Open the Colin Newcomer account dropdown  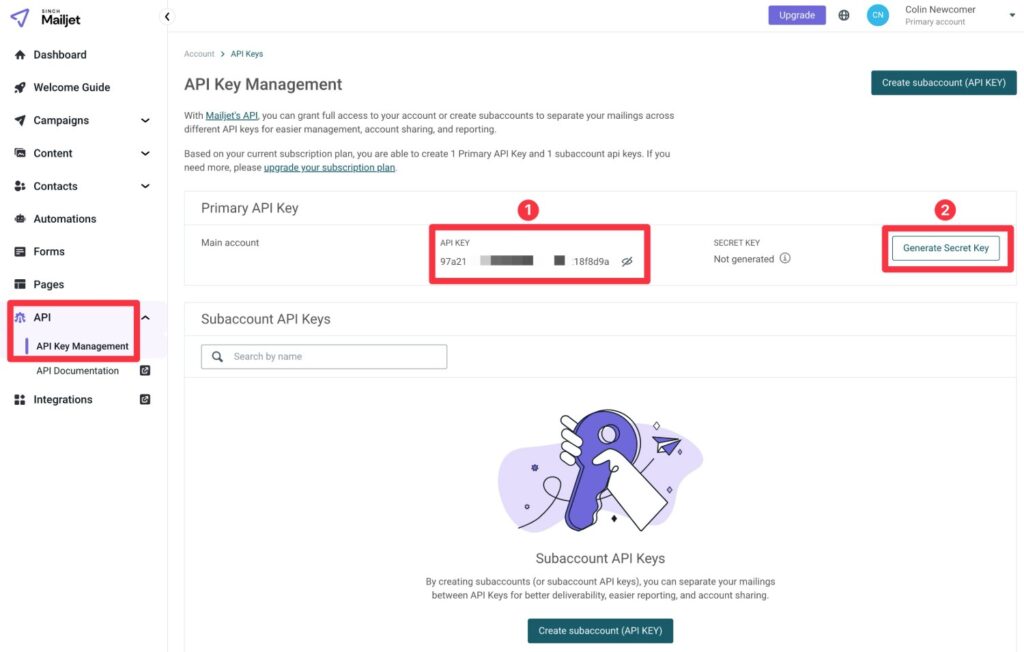click(1012, 15)
